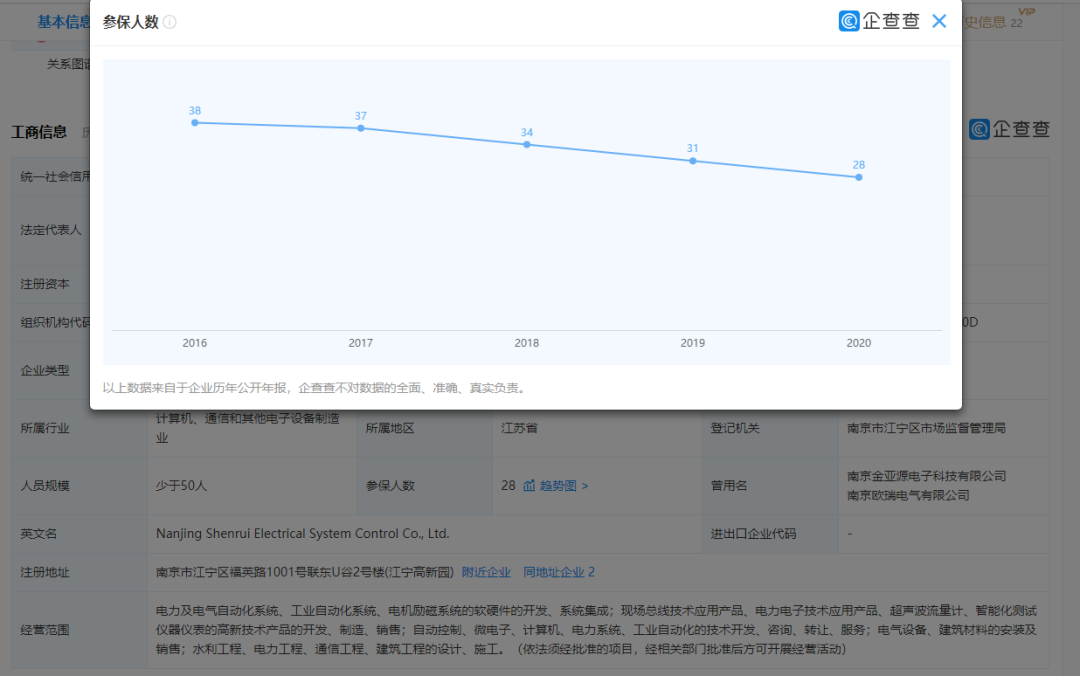Click the registered address 南京市江宁区福英路1001号 text
This screenshot has width=1080, height=676.
coord(305,572)
